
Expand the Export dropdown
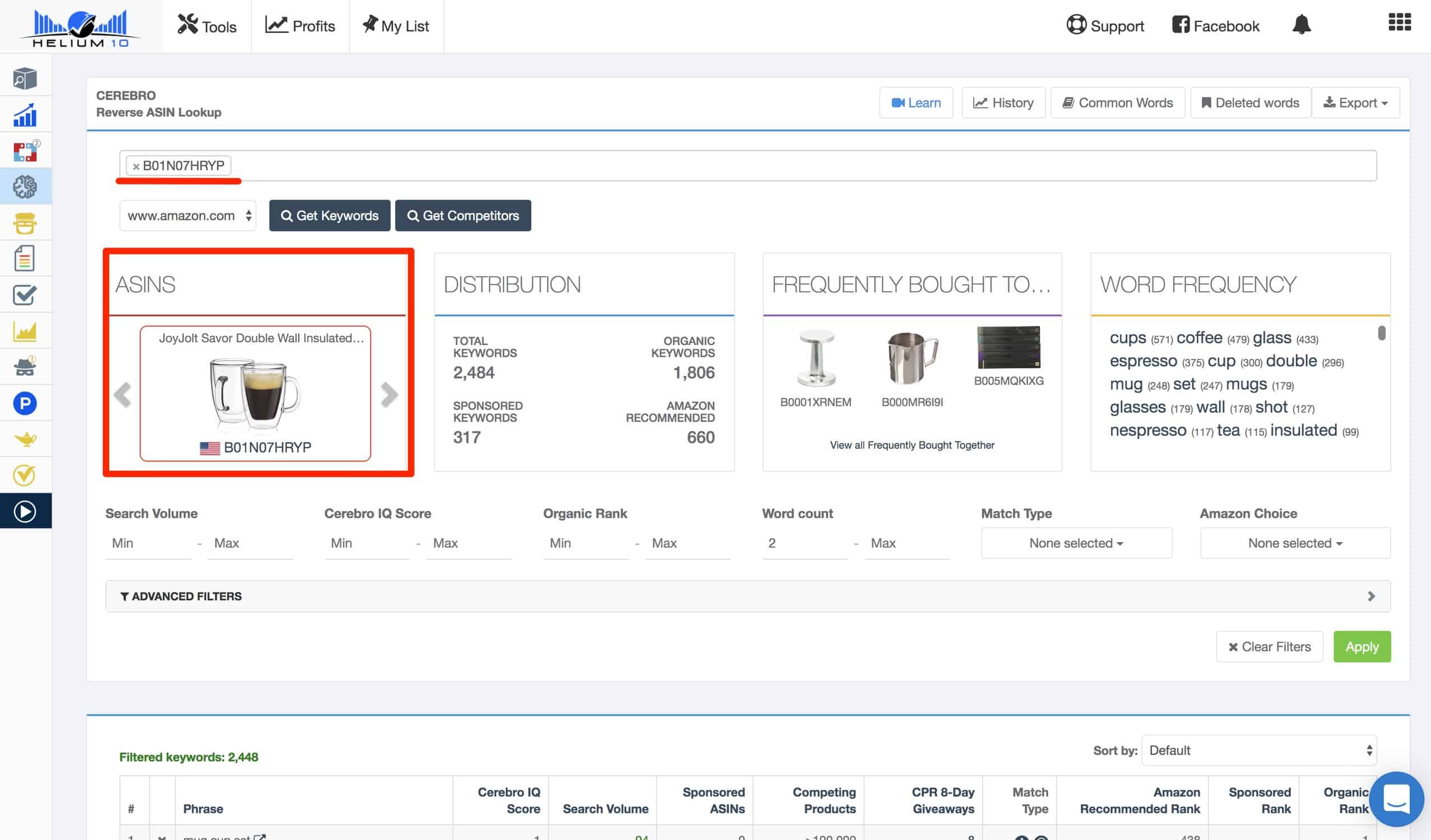point(1355,102)
